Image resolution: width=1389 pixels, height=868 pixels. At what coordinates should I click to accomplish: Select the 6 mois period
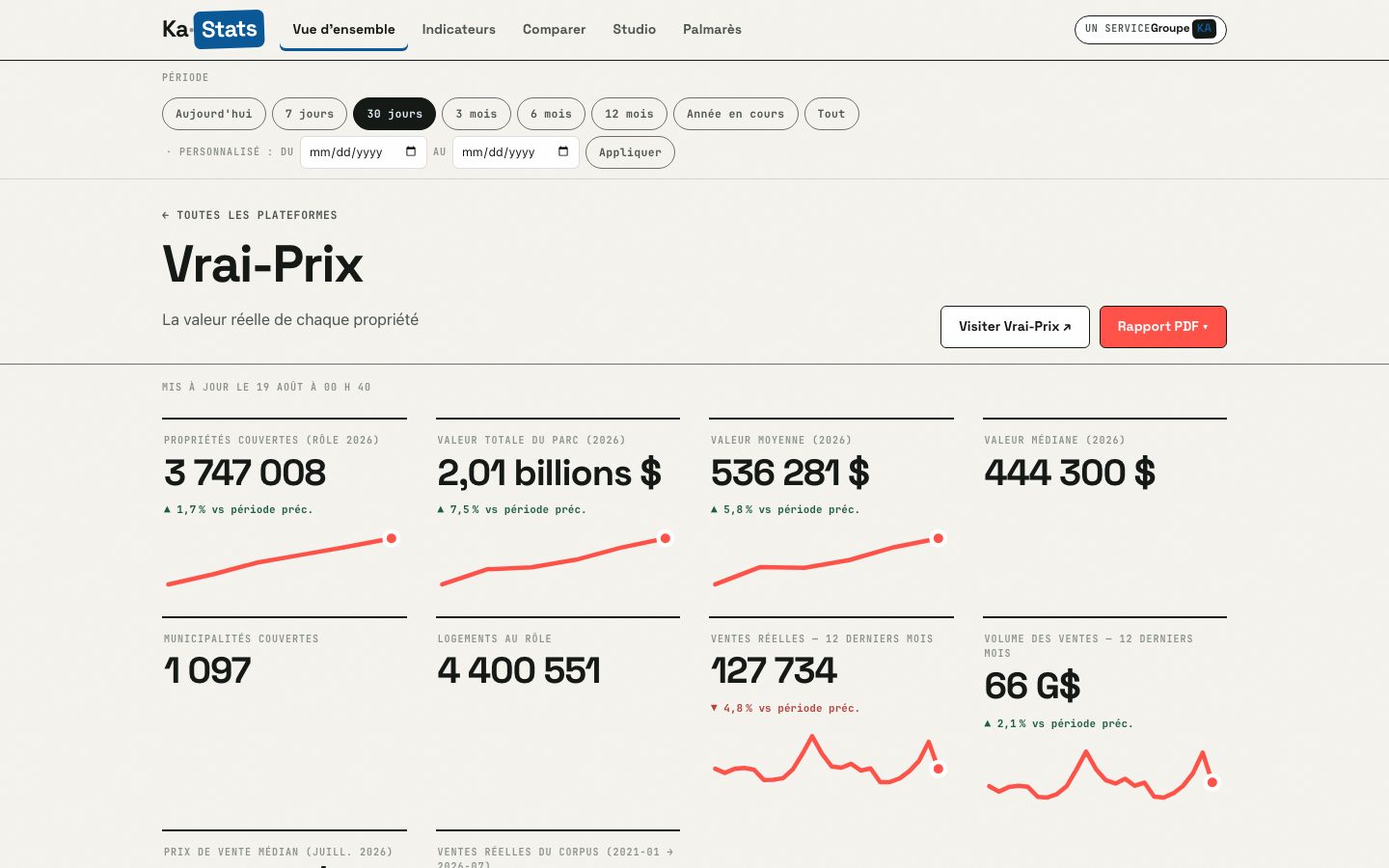[x=551, y=114]
